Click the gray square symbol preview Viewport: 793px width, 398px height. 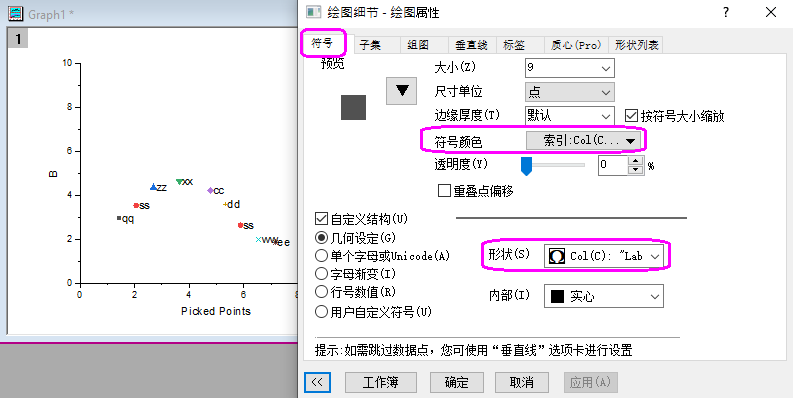[353, 107]
